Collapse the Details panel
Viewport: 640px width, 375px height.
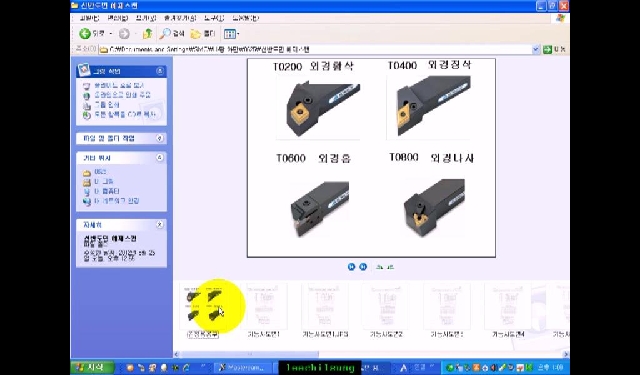160,224
